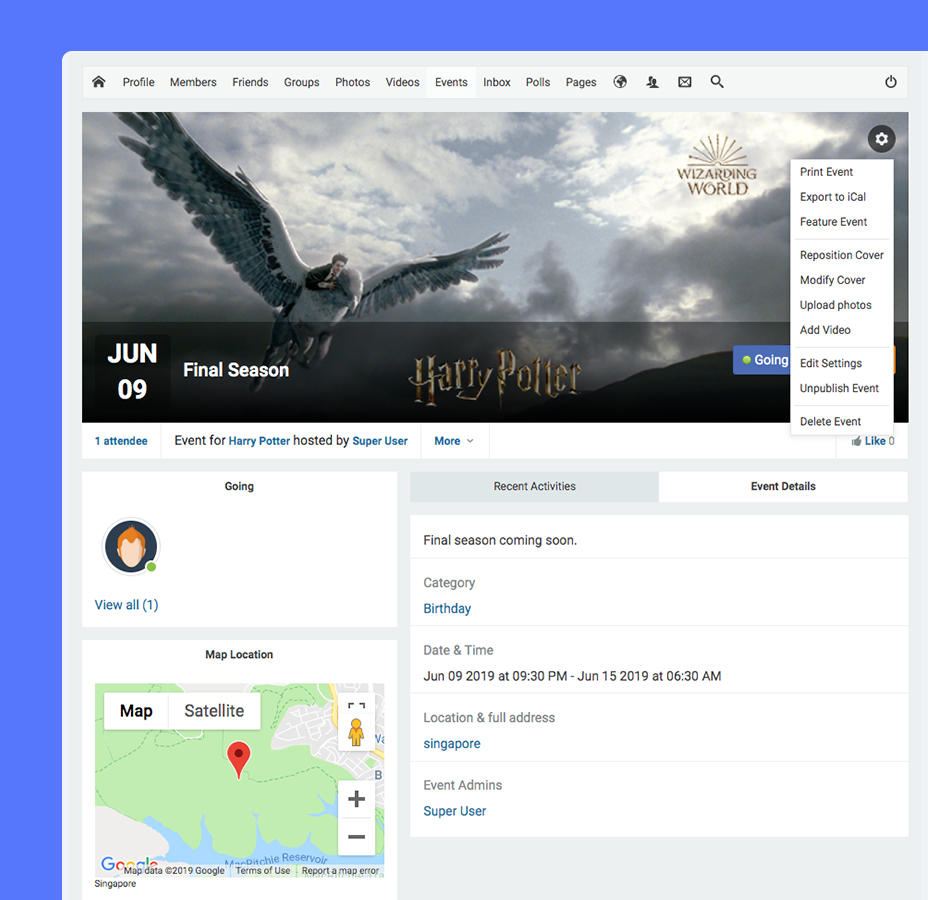Open the envelope messages icon

tap(685, 82)
